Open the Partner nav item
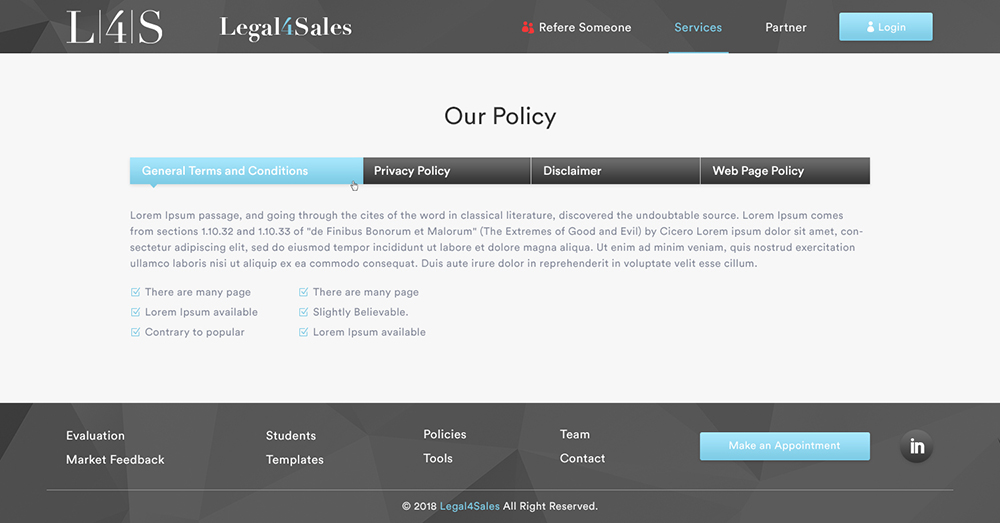The image size is (1000, 523). [786, 27]
